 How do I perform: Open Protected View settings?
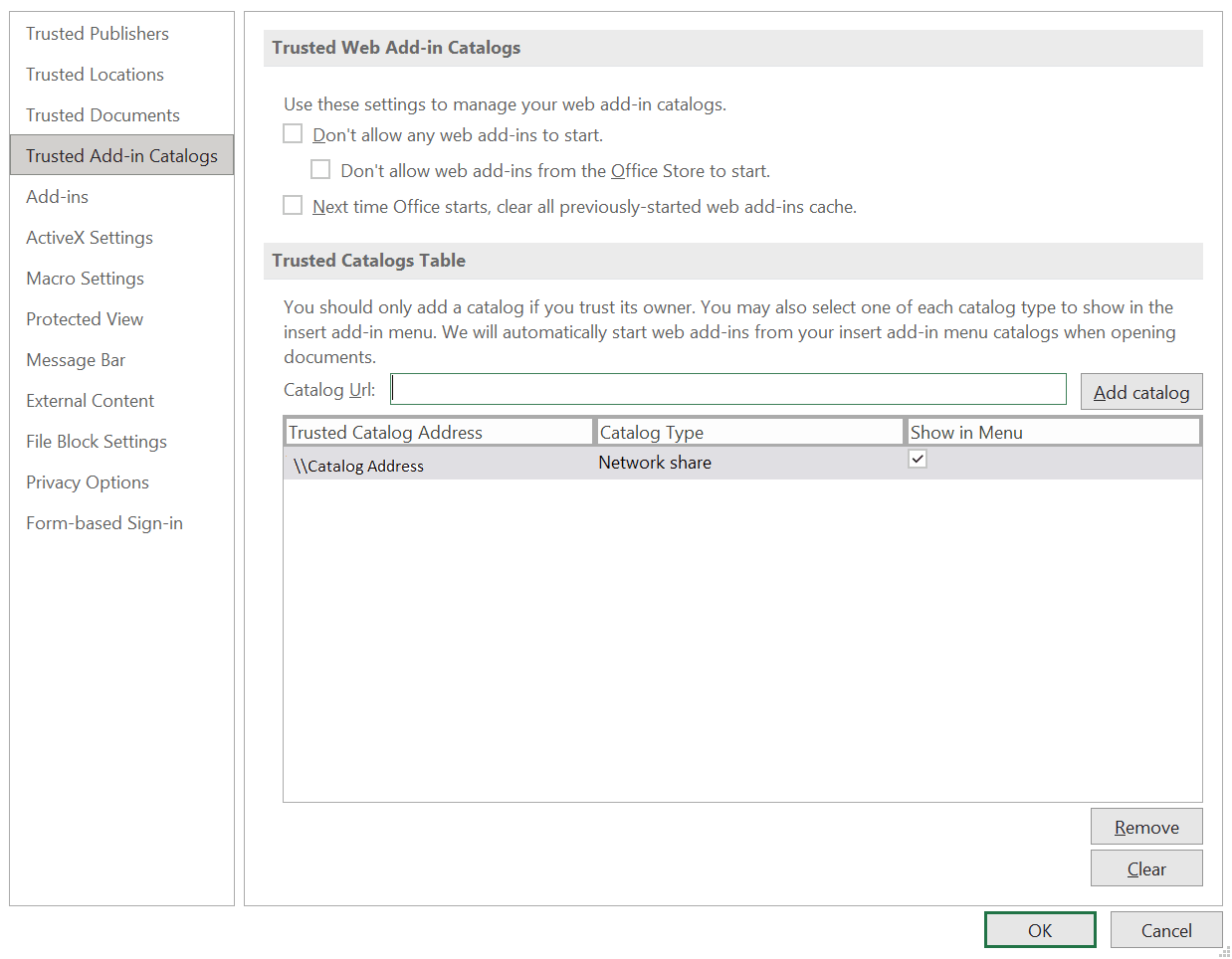(84, 318)
